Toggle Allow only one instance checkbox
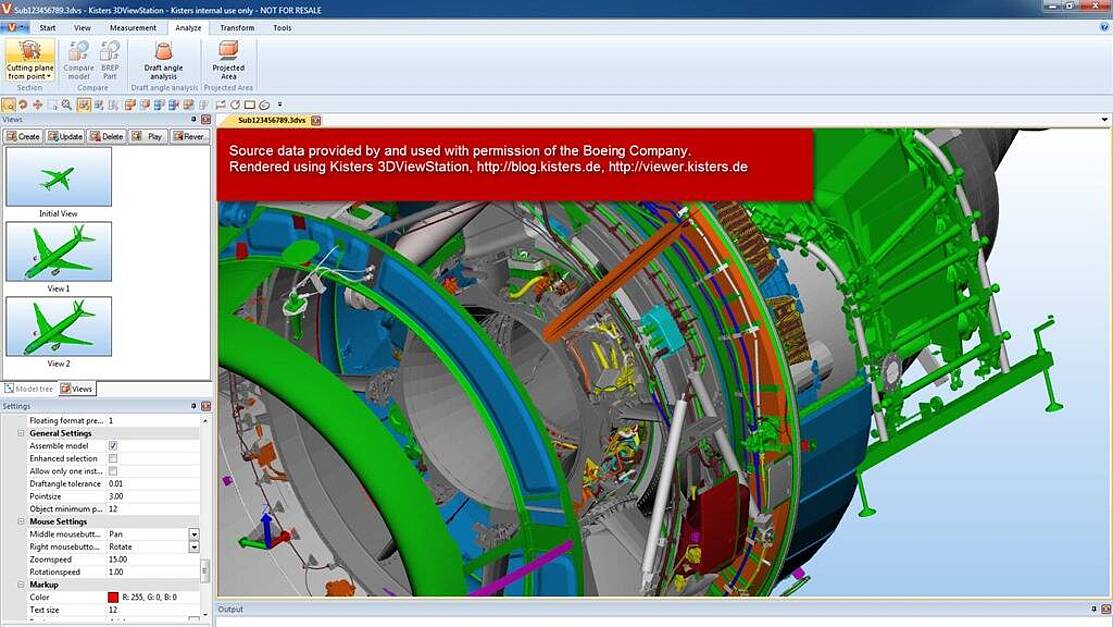Image resolution: width=1113 pixels, height=627 pixels. click(113, 471)
